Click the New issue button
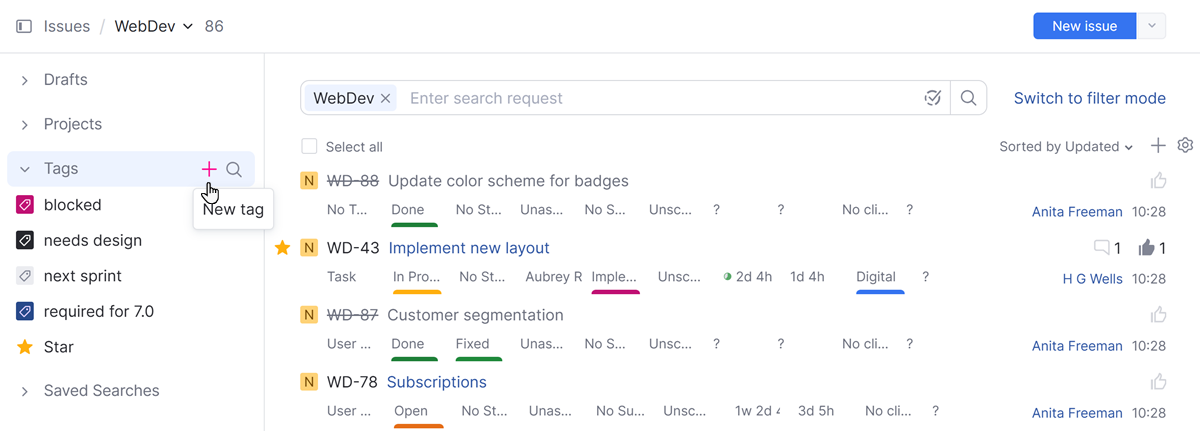 click(1085, 26)
